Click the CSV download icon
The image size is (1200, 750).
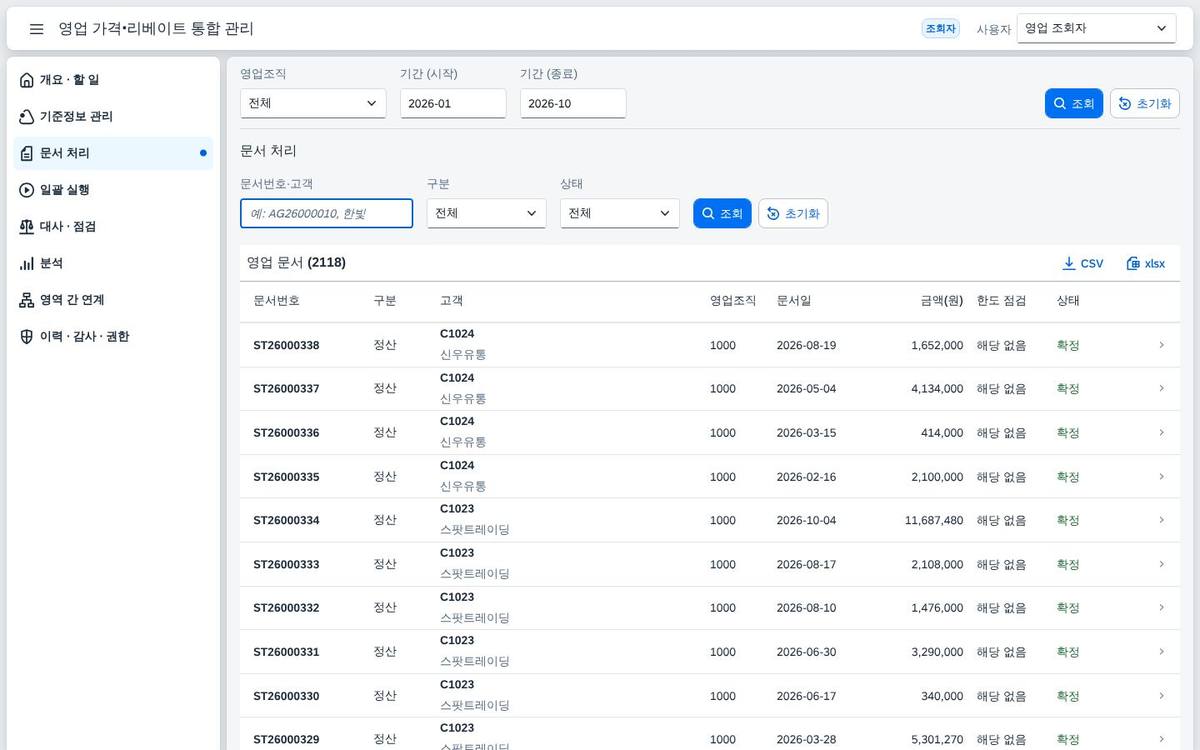click(x=1069, y=263)
